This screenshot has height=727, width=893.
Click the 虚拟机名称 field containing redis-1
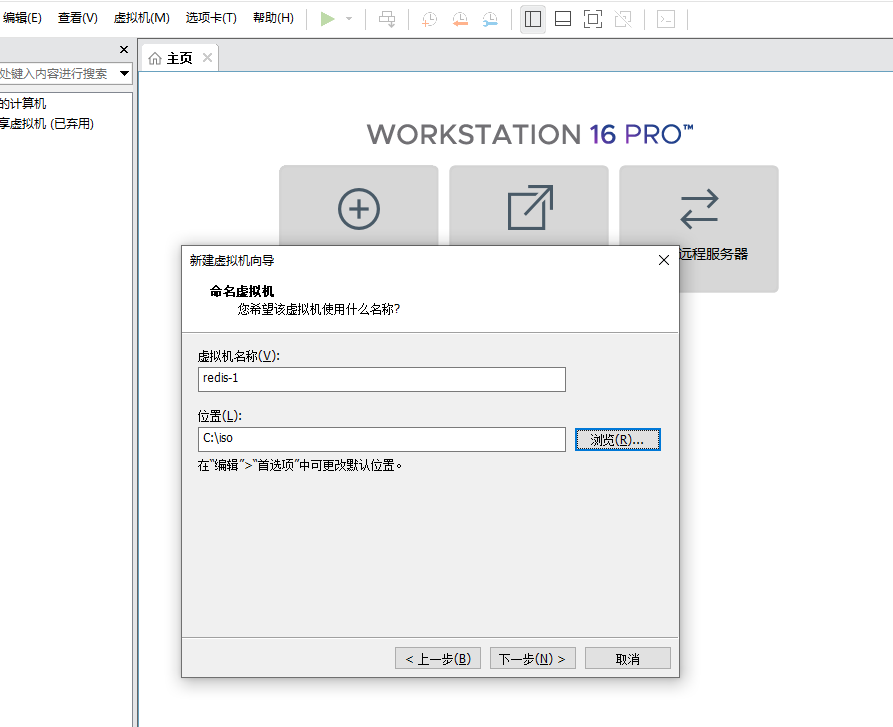point(382,379)
